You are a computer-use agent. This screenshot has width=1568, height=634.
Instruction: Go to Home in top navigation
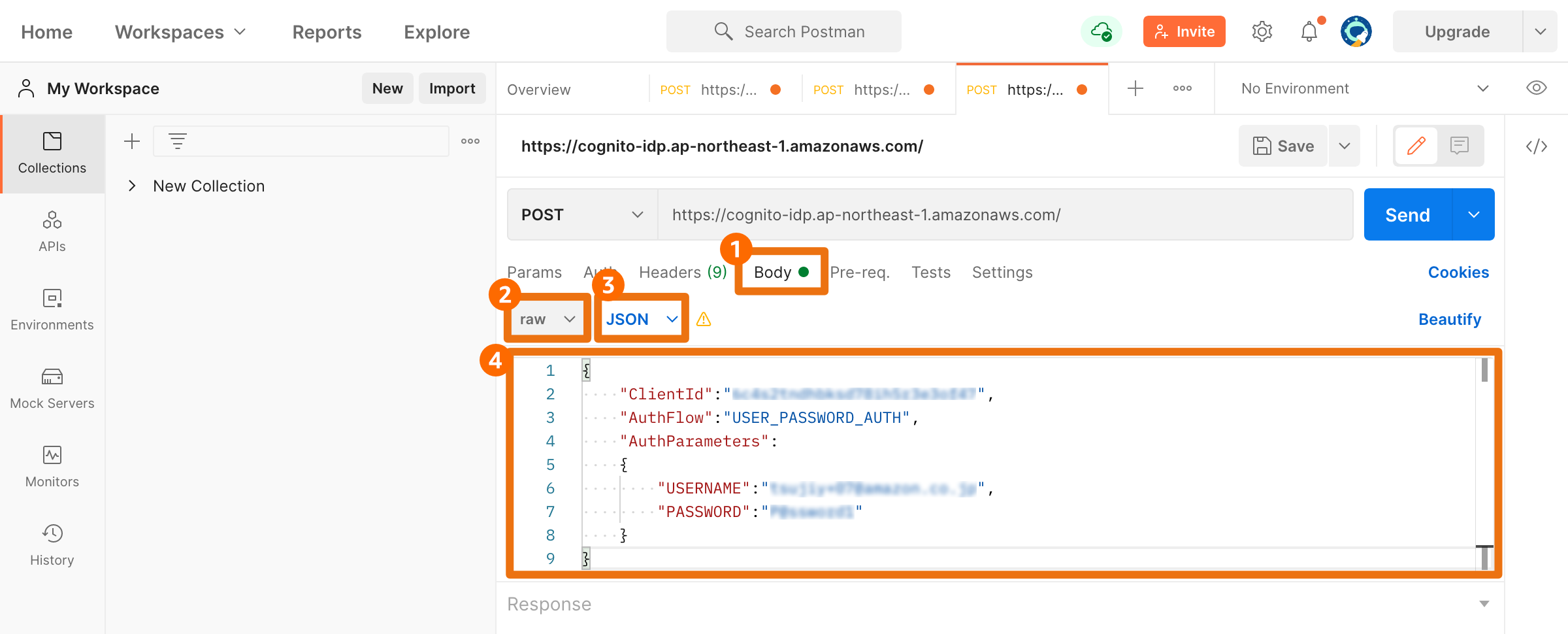tap(47, 32)
